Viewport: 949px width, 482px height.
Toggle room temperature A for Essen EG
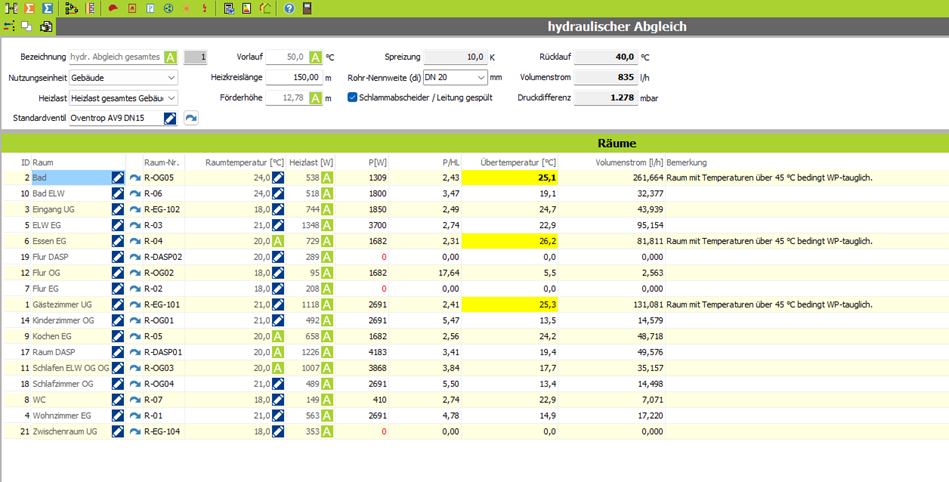278,241
